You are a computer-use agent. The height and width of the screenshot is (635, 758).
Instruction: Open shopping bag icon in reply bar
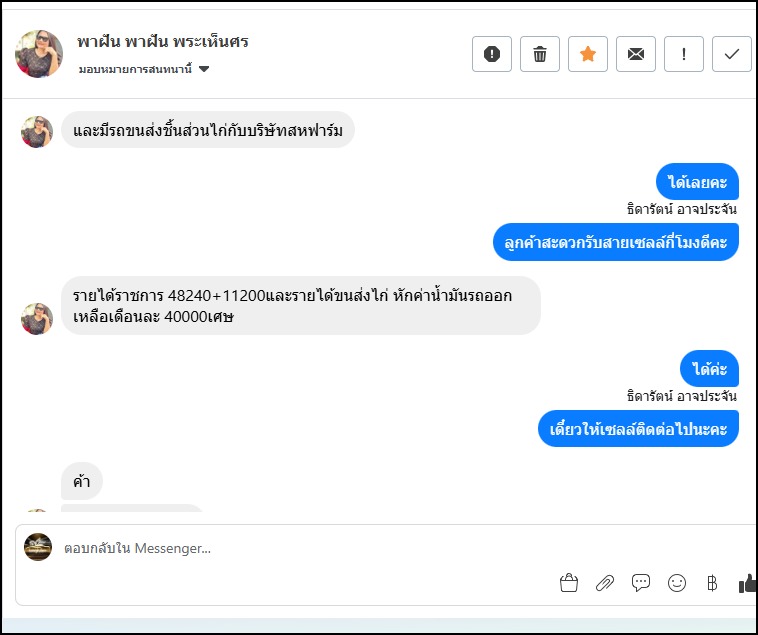coord(569,583)
